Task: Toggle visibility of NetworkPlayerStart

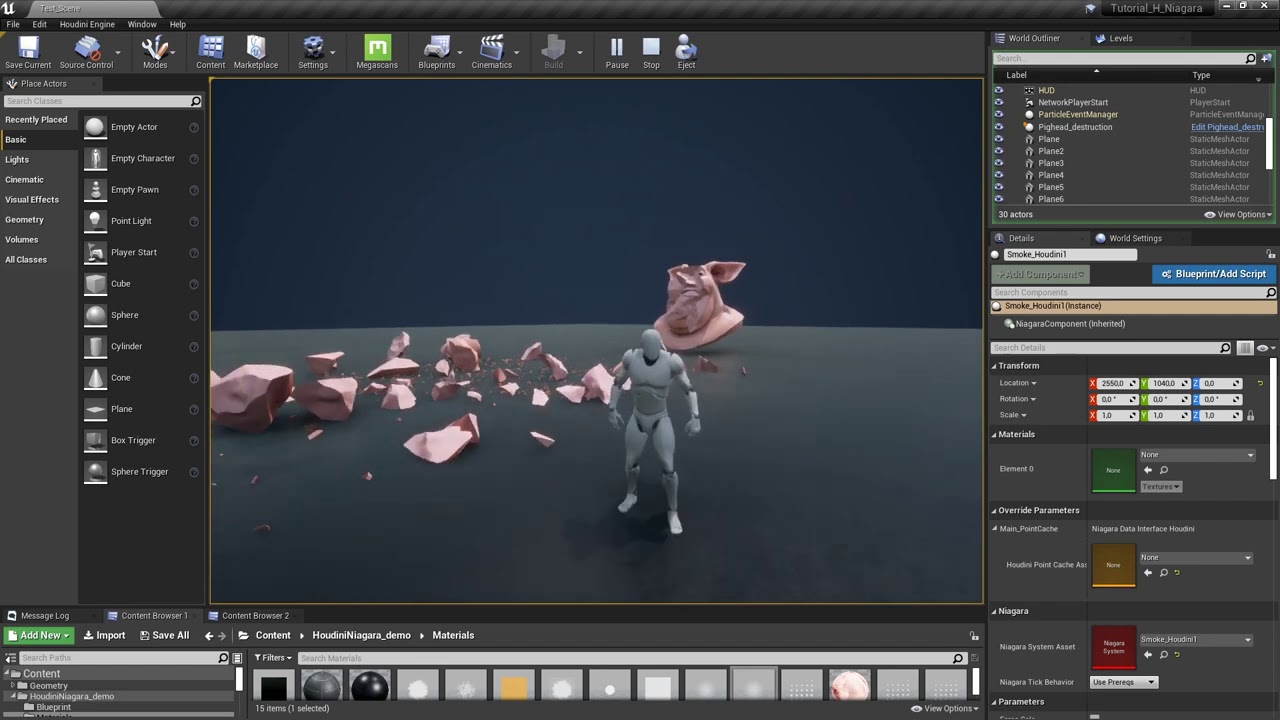Action: click(x=998, y=102)
